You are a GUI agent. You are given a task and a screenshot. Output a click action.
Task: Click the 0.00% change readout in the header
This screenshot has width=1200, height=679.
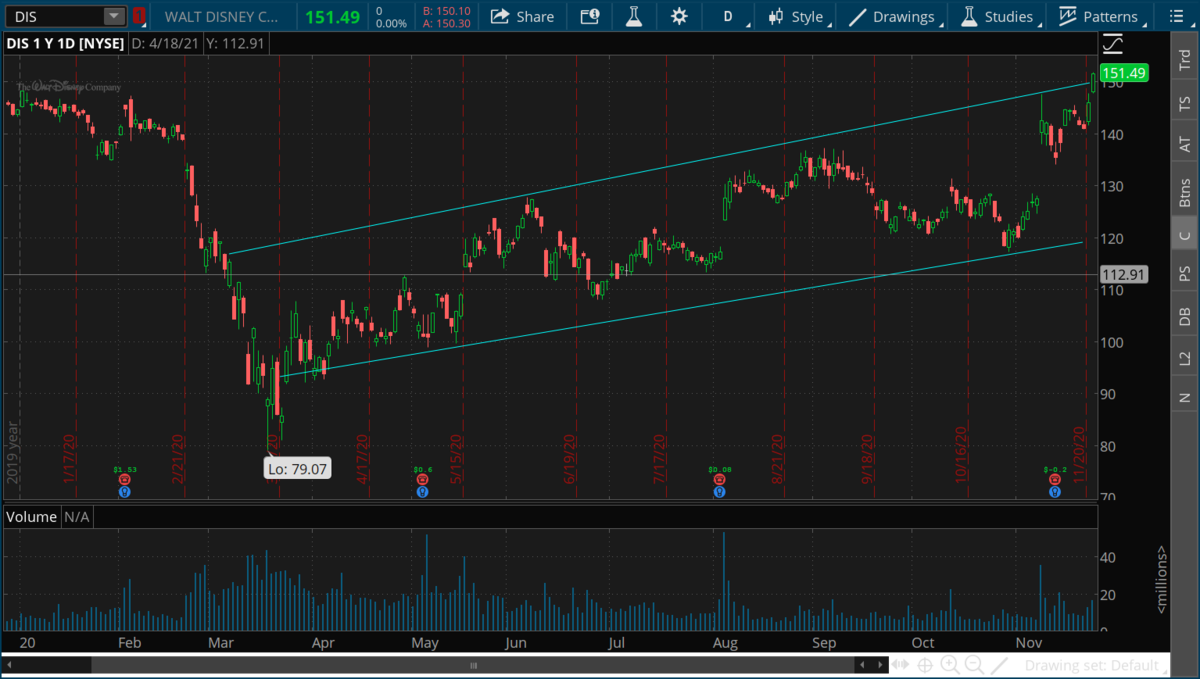click(x=389, y=23)
